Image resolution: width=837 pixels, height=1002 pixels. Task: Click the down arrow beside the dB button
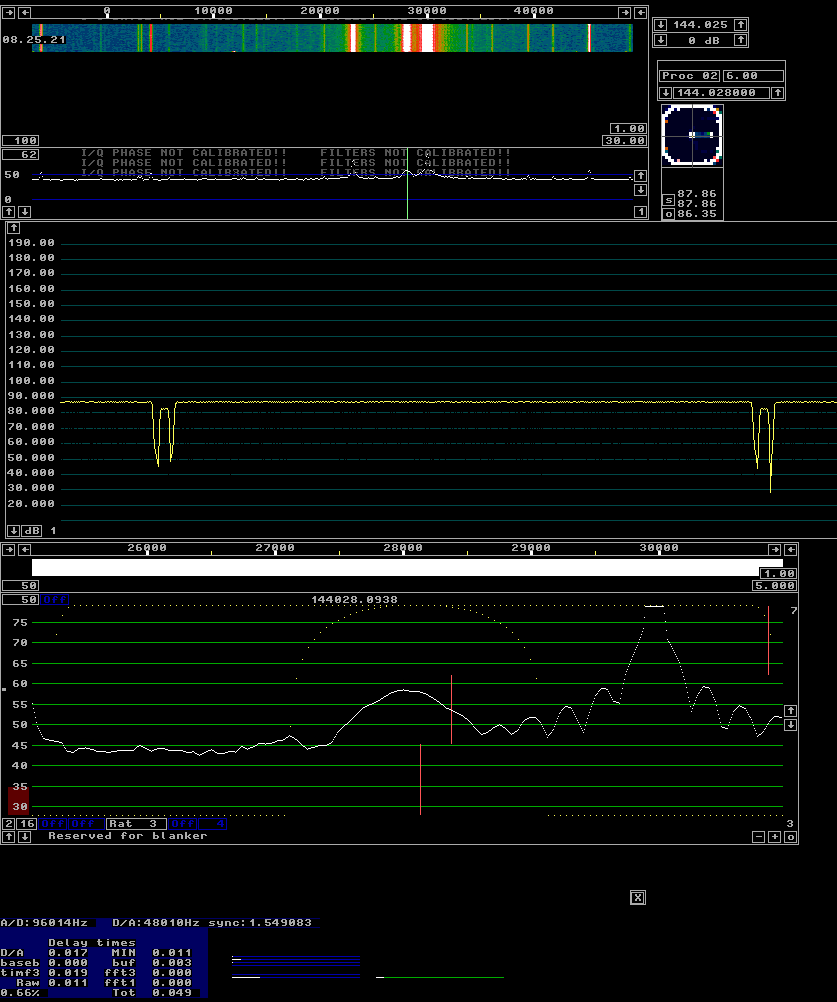(x=14, y=530)
